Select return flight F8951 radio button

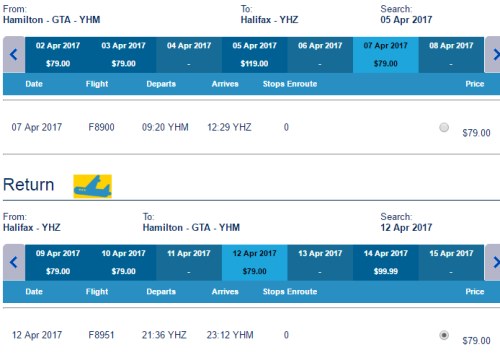[444, 335]
